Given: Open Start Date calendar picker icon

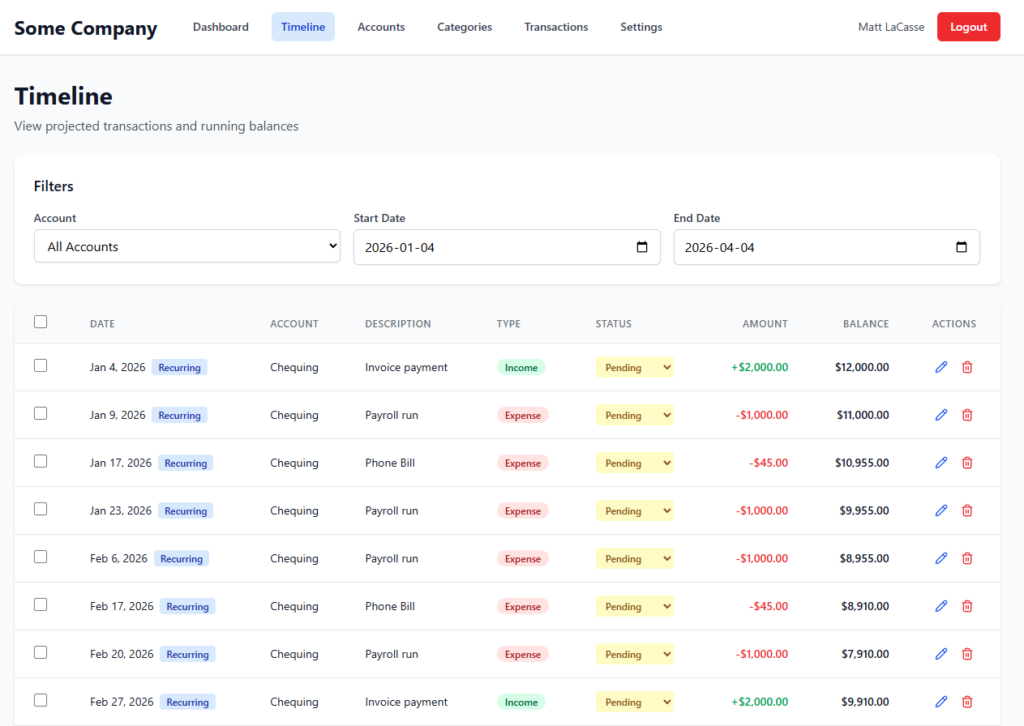Looking at the screenshot, I should (x=642, y=247).
